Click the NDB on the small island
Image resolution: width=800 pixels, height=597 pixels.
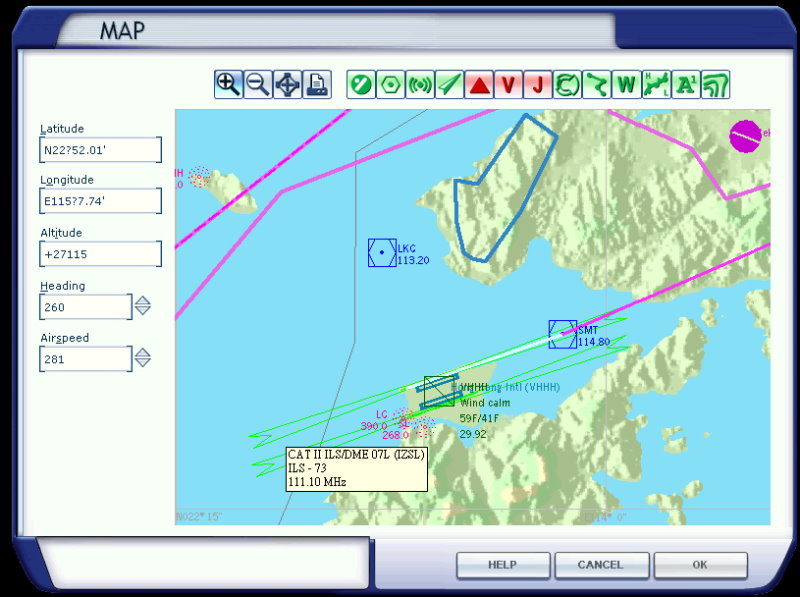coord(199,177)
